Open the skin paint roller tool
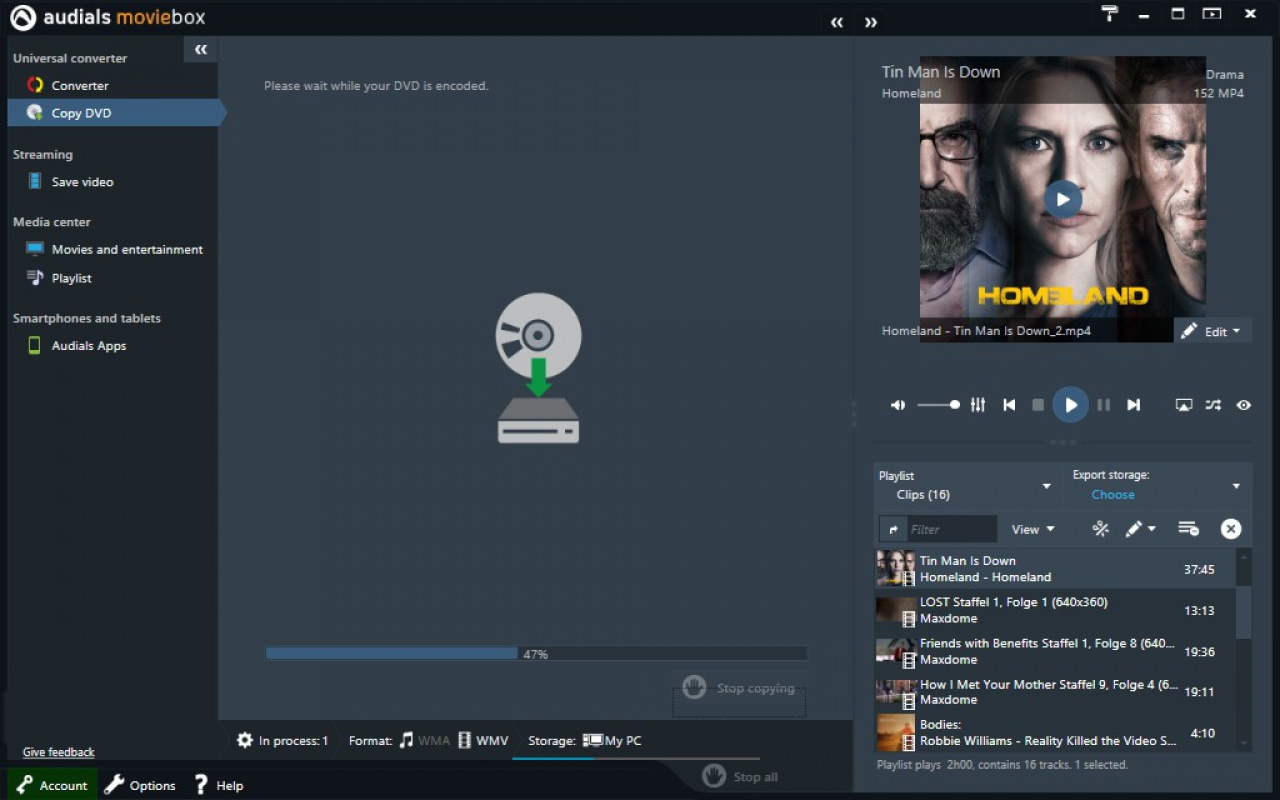 coord(1110,14)
